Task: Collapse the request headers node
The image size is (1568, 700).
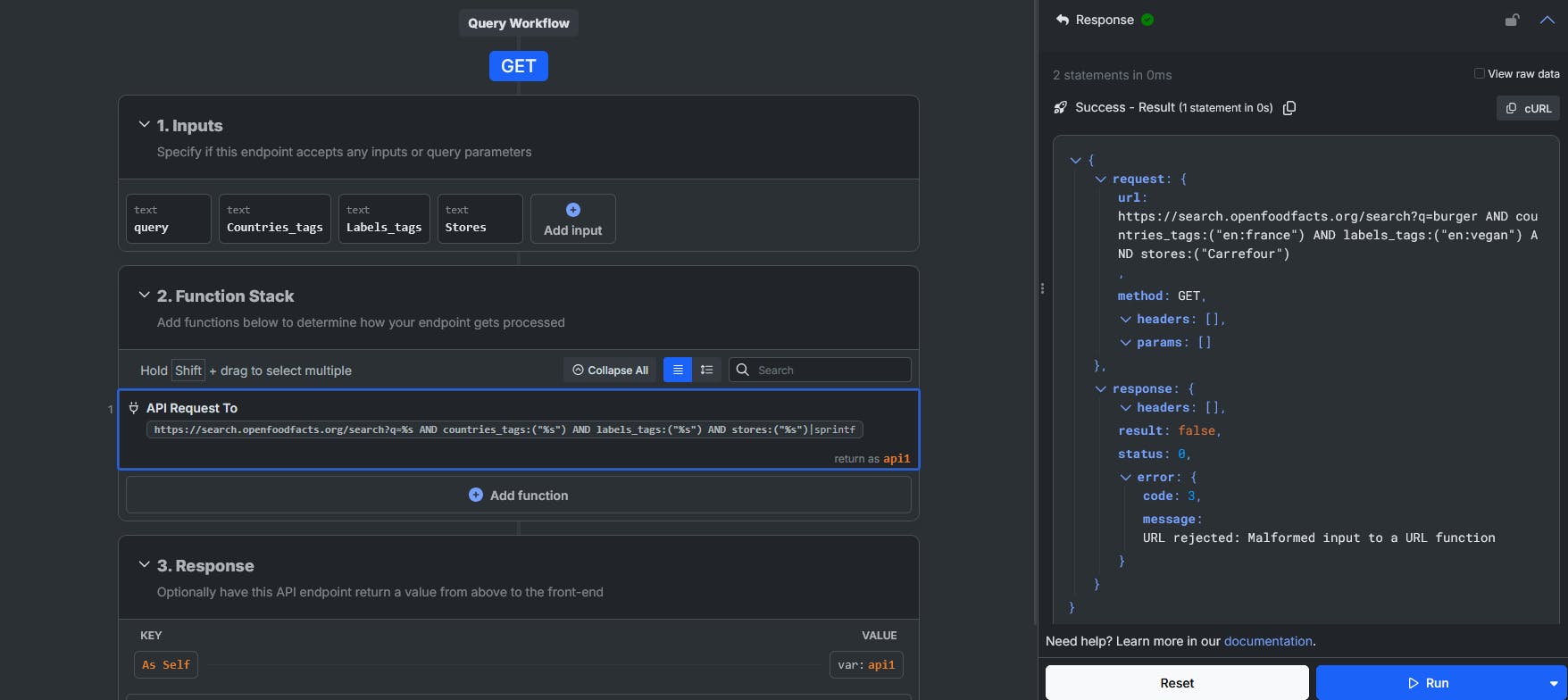Action: (1125, 319)
